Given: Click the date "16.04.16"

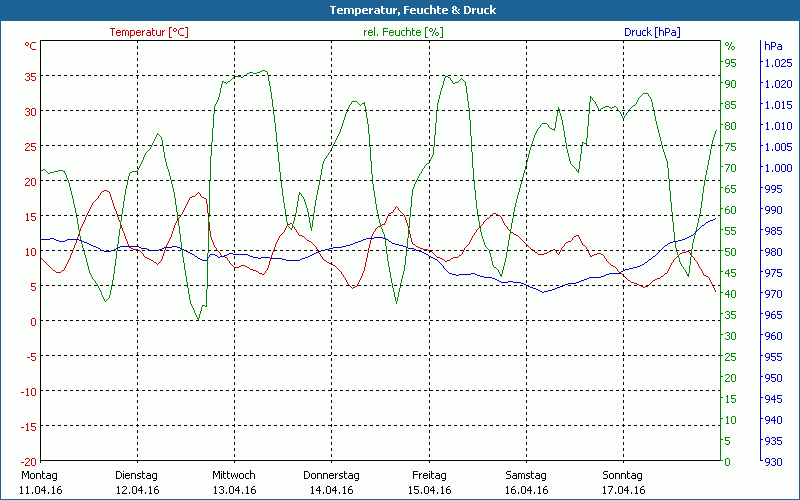Looking at the screenshot, I should pos(527,490).
